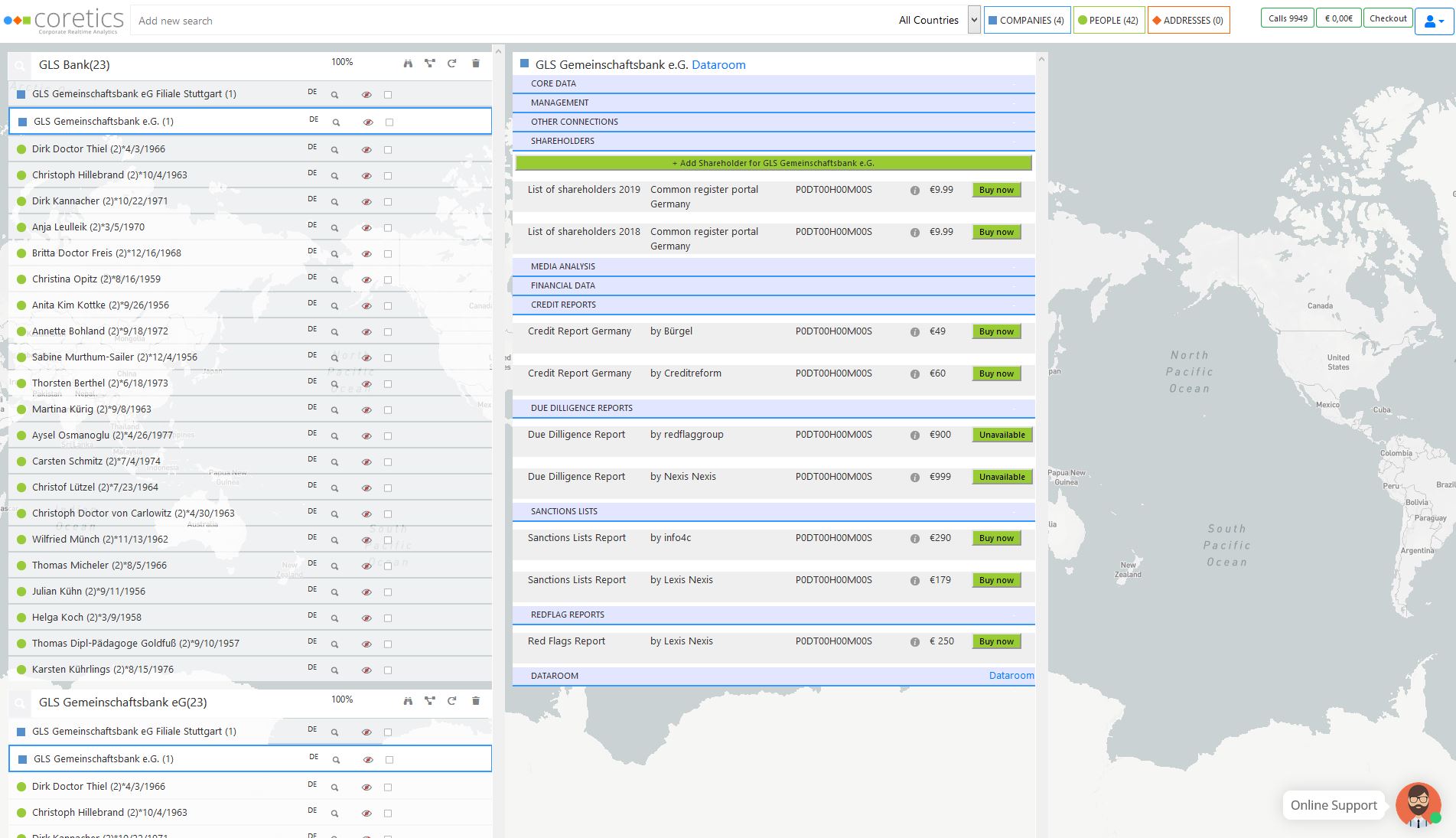
Task: Filter by COMPANIES (4) tab
Action: coord(1026,21)
